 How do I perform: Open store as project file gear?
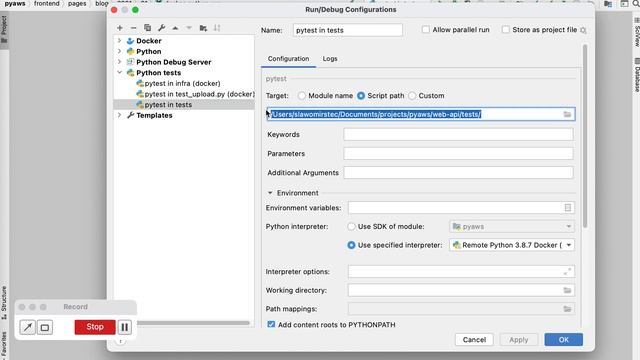point(583,30)
